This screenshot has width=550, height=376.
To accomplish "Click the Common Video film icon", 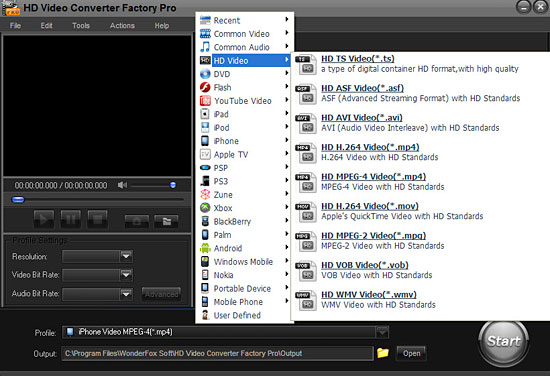I will pyautogui.click(x=205, y=34).
